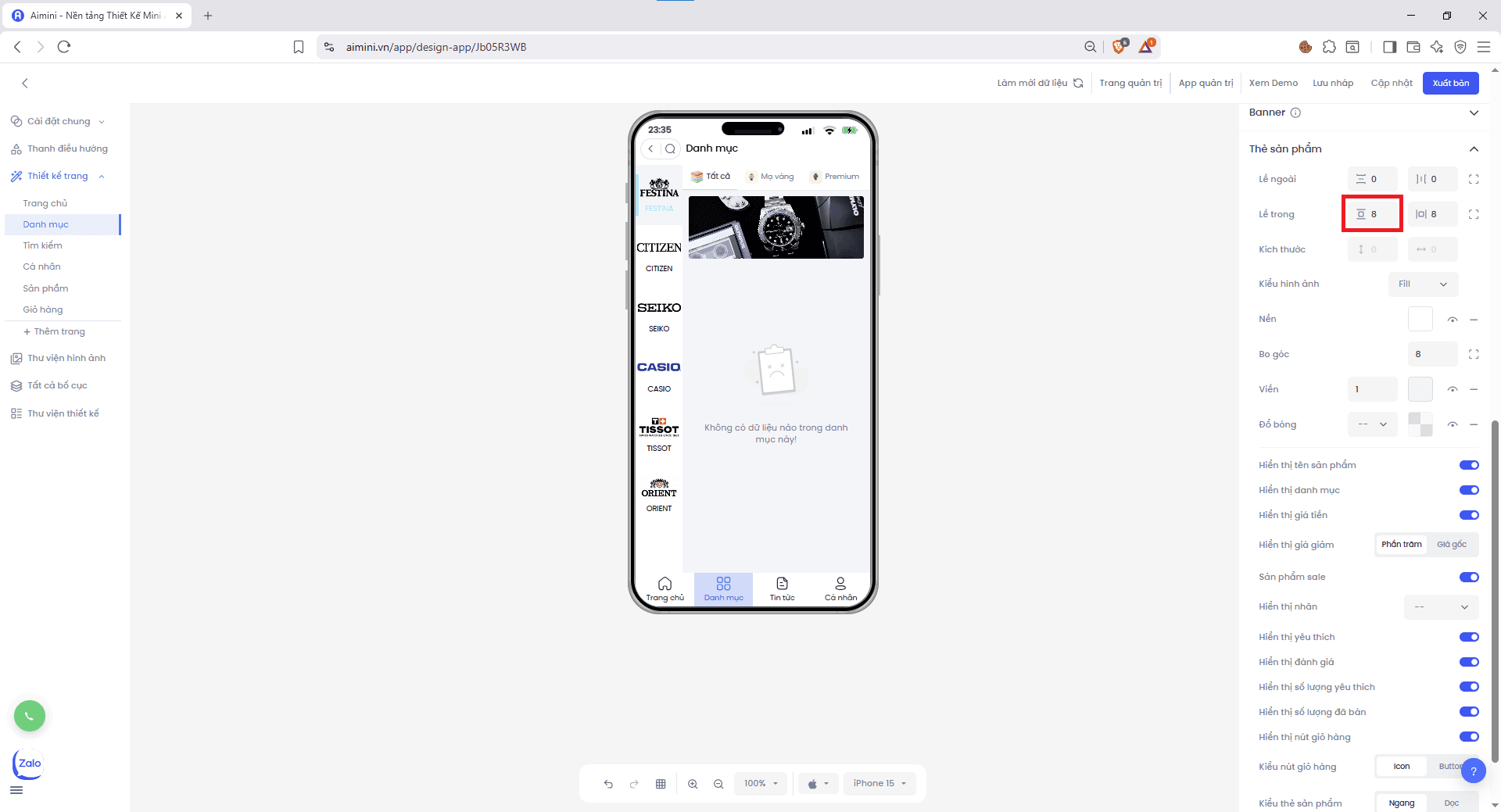Disable the 'Hiển thị tên sản phẩm' toggle
Viewport: 1501px width, 812px height.
(x=1469, y=465)
